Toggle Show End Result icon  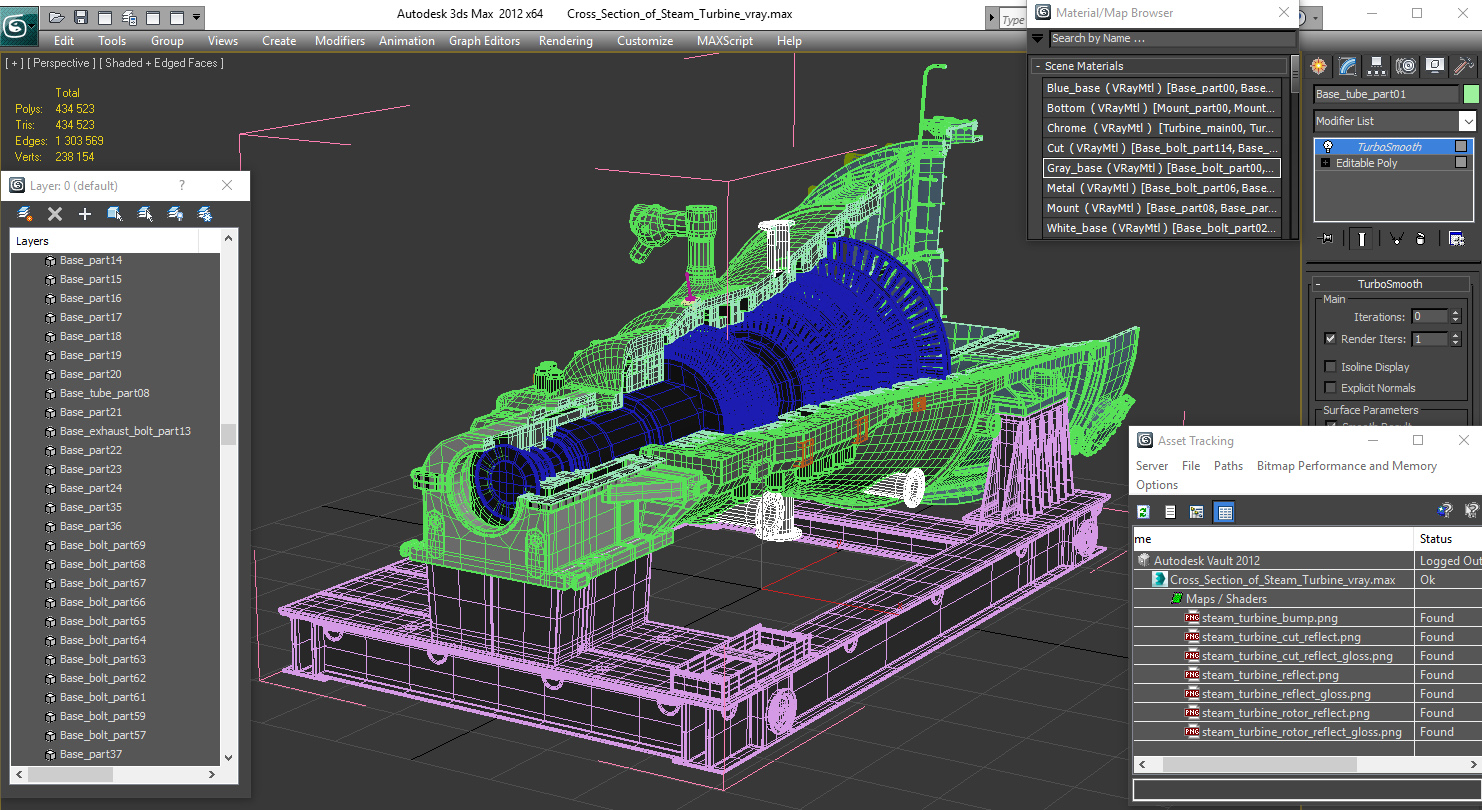point(1361,239)
